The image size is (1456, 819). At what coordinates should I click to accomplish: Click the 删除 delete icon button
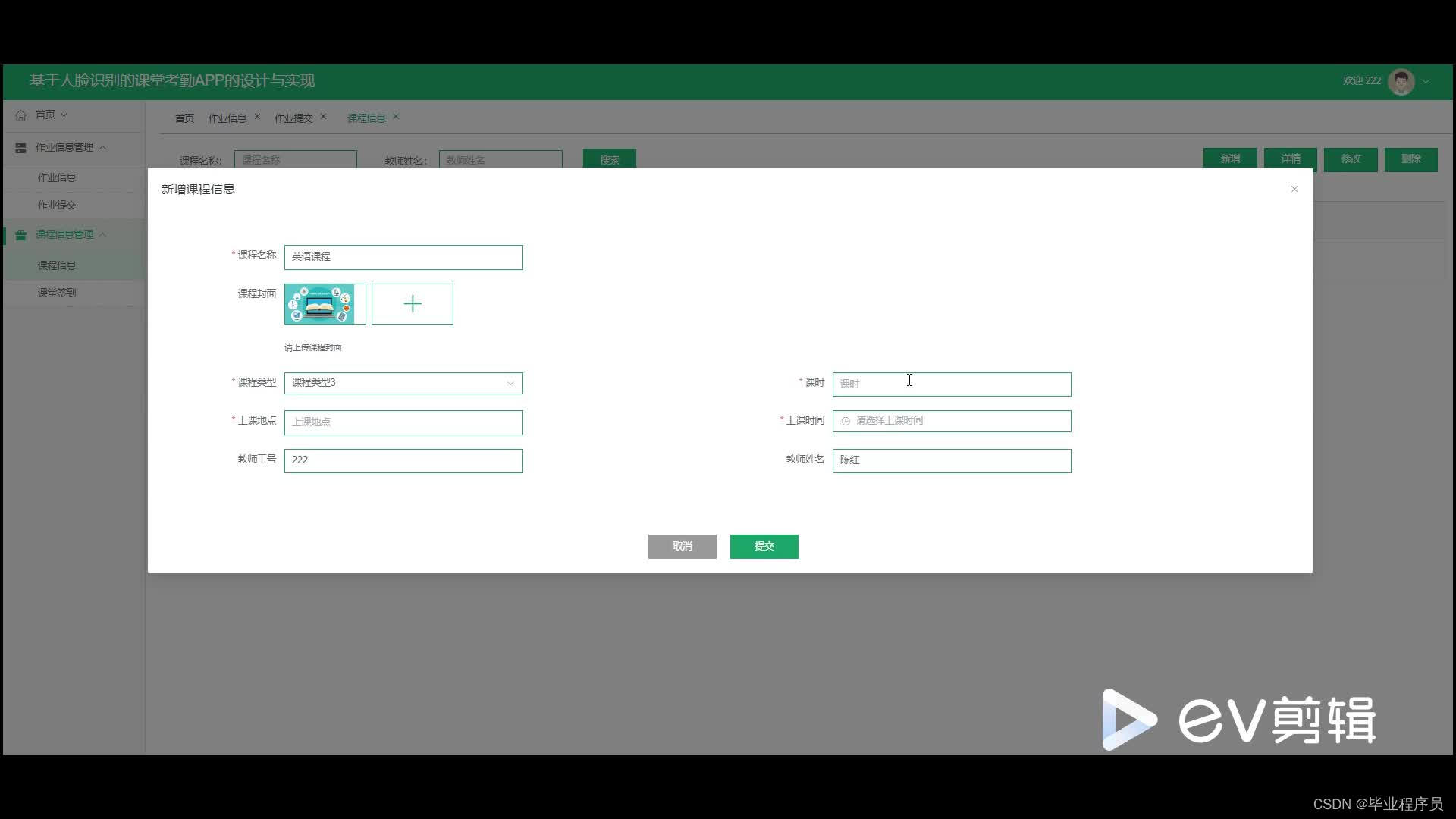click(1411, 159)
